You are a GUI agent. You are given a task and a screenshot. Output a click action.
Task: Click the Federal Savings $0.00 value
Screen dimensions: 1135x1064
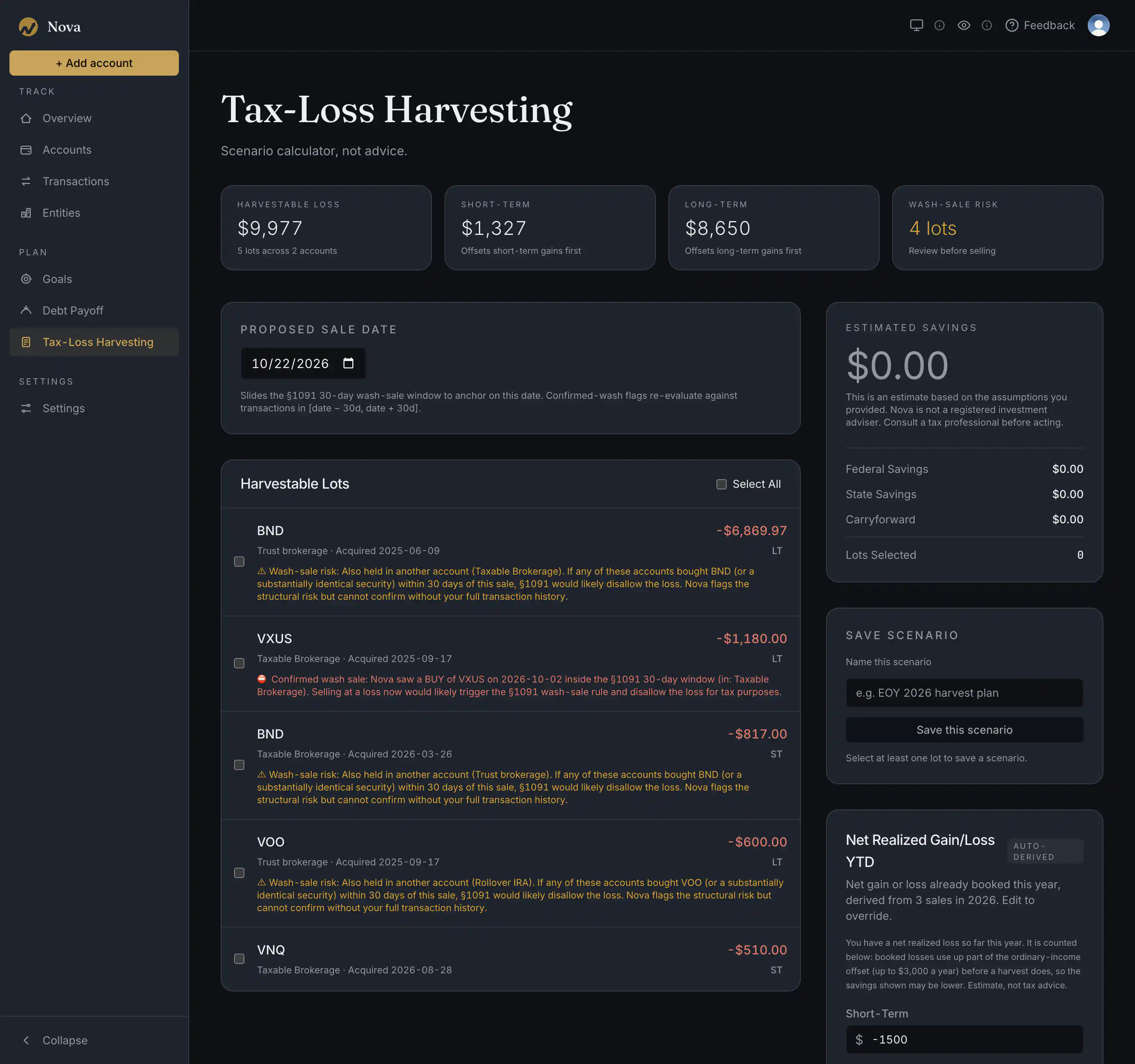pos(1068,469)
